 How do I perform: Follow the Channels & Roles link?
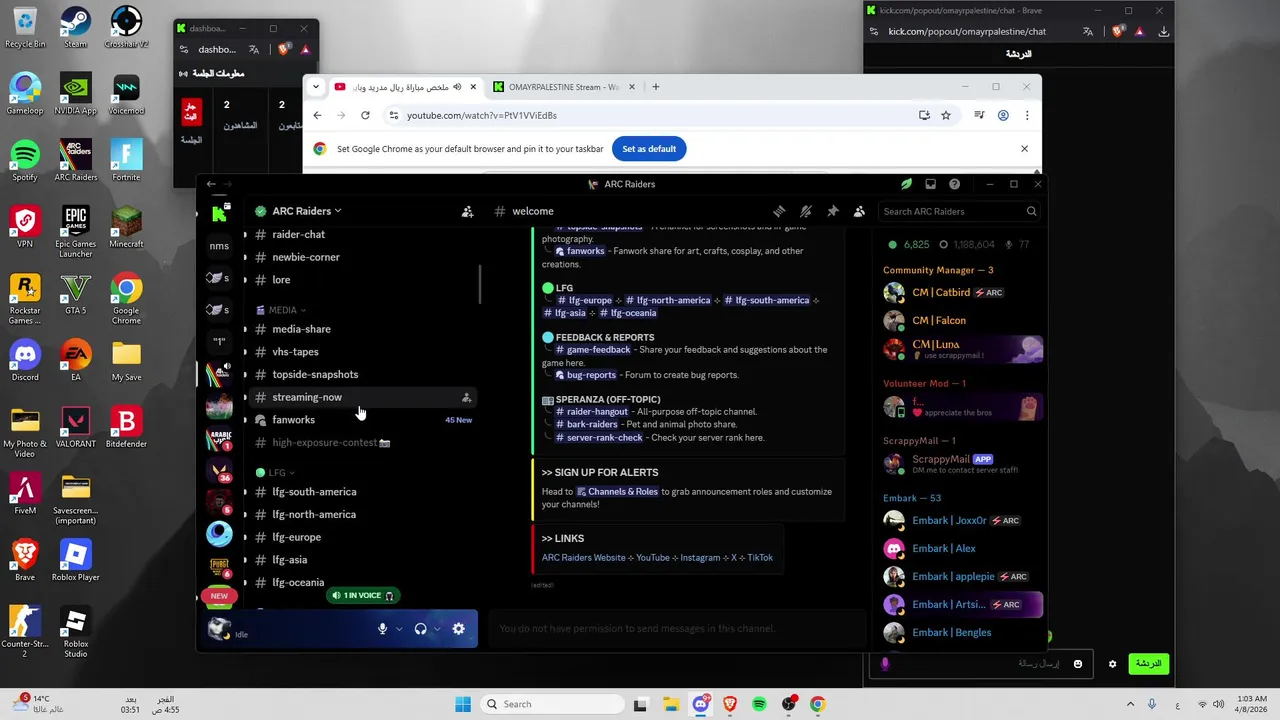point(617,492)
